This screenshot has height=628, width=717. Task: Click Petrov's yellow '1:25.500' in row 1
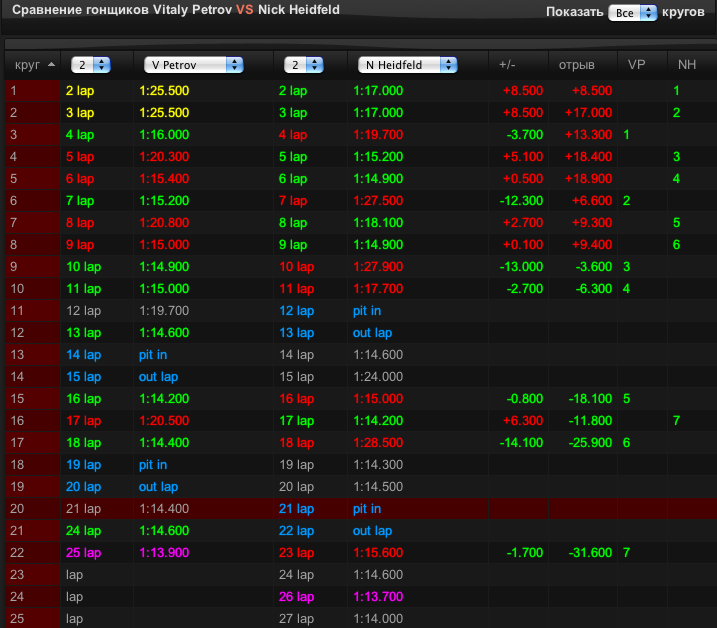[164, 91]
